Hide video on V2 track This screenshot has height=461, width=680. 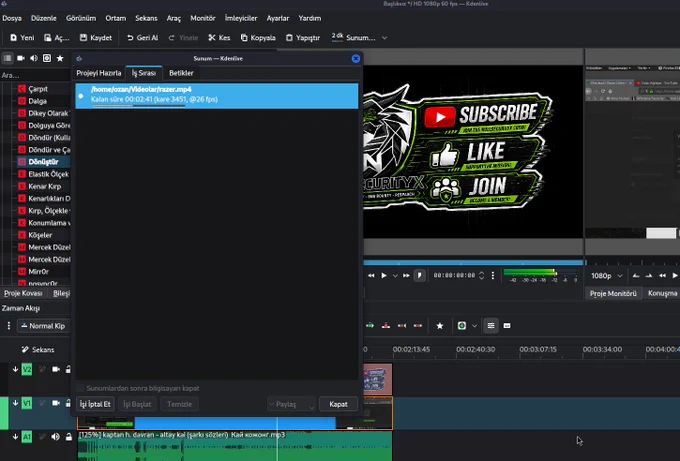tap(56, 369)
